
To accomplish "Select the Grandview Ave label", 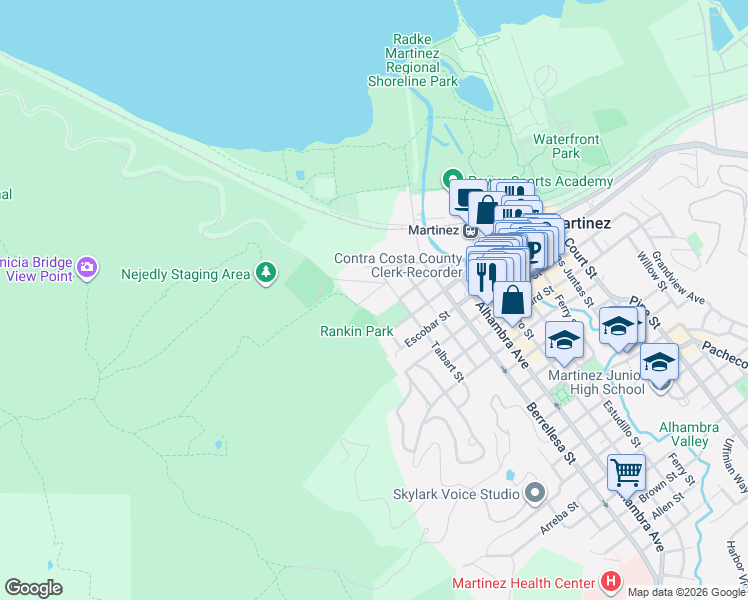I will (678, 278).
